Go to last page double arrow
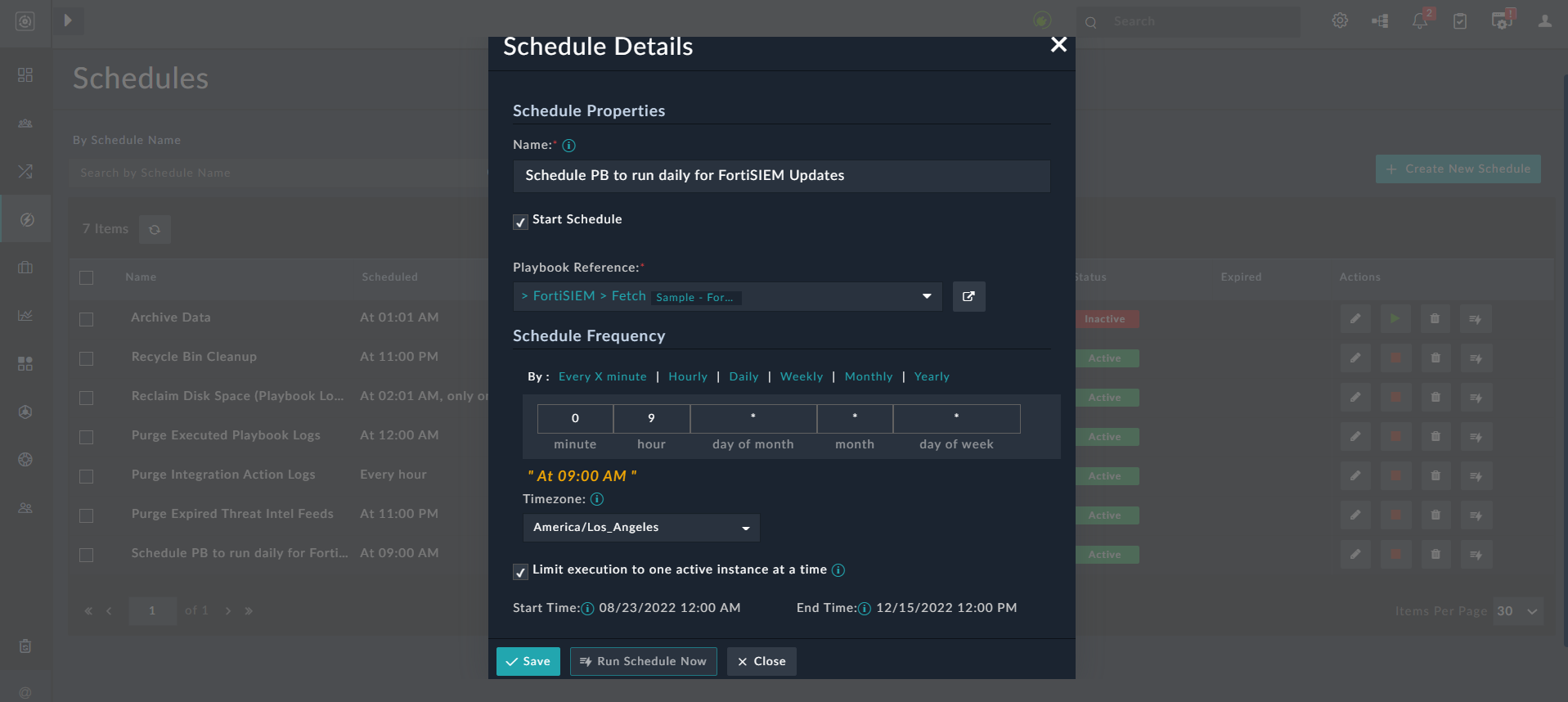The width and height of the screenshot is (1568, 702). point(249,610)
